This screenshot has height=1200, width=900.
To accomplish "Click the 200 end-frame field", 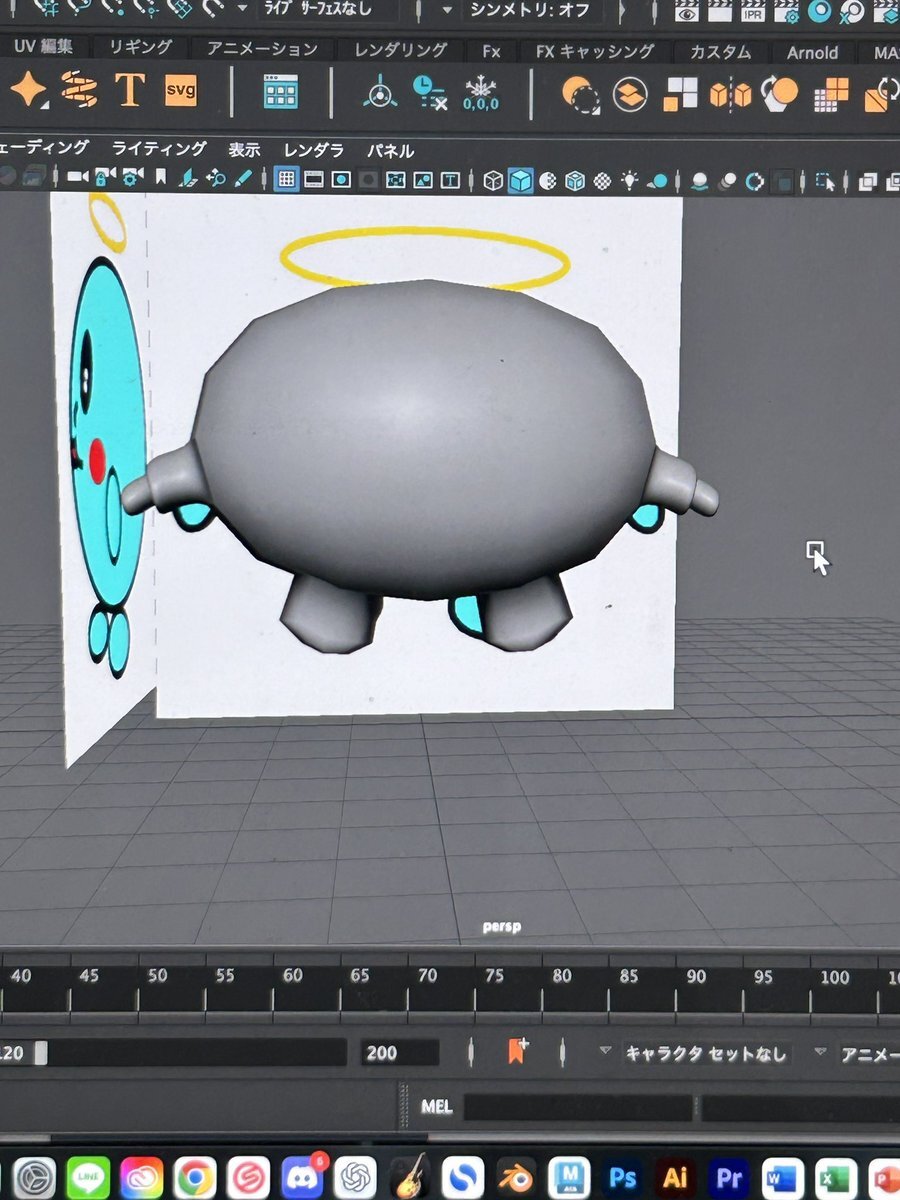I will click(x=400, y=1052).
